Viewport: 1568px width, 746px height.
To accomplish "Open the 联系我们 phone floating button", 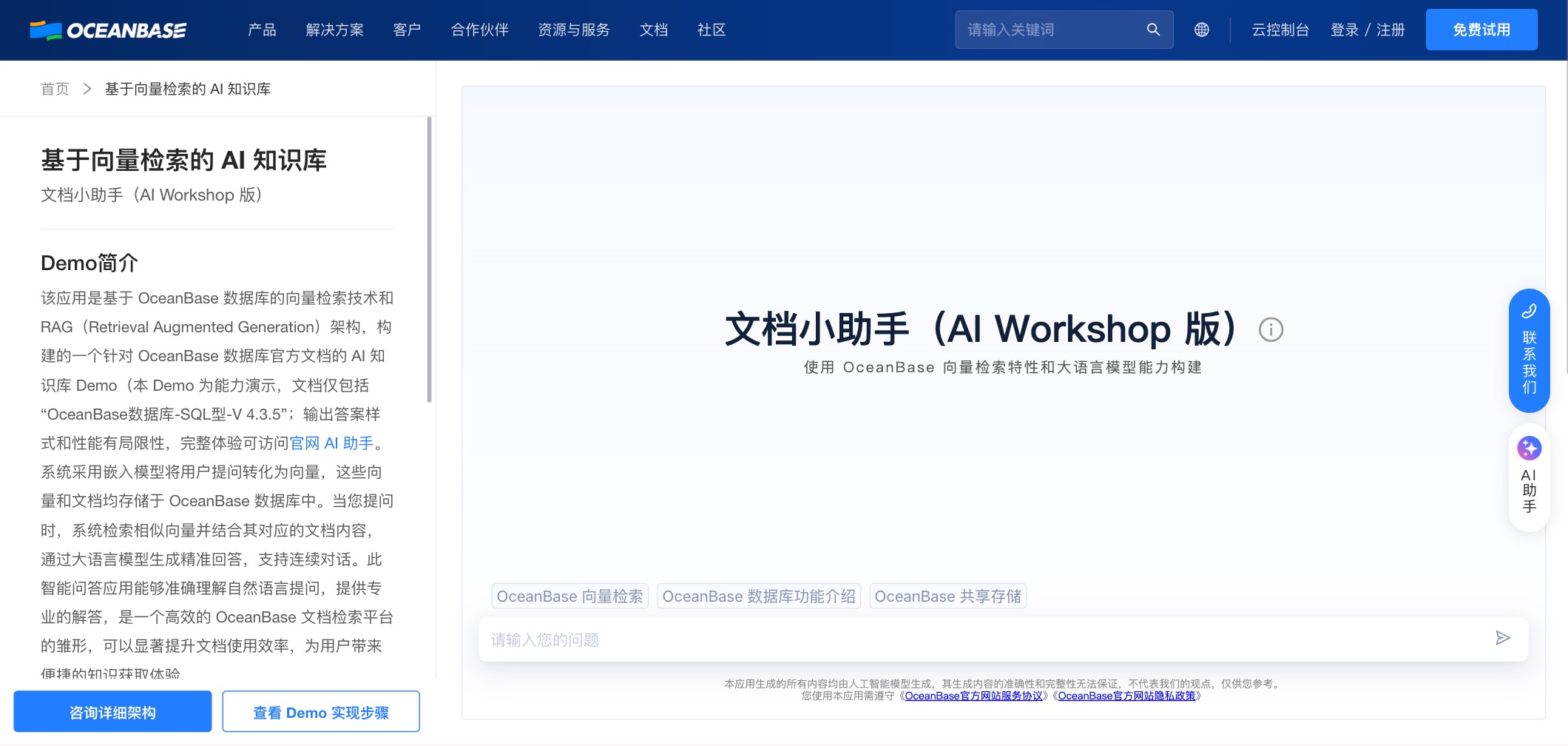I will (x=1529, y=351).
